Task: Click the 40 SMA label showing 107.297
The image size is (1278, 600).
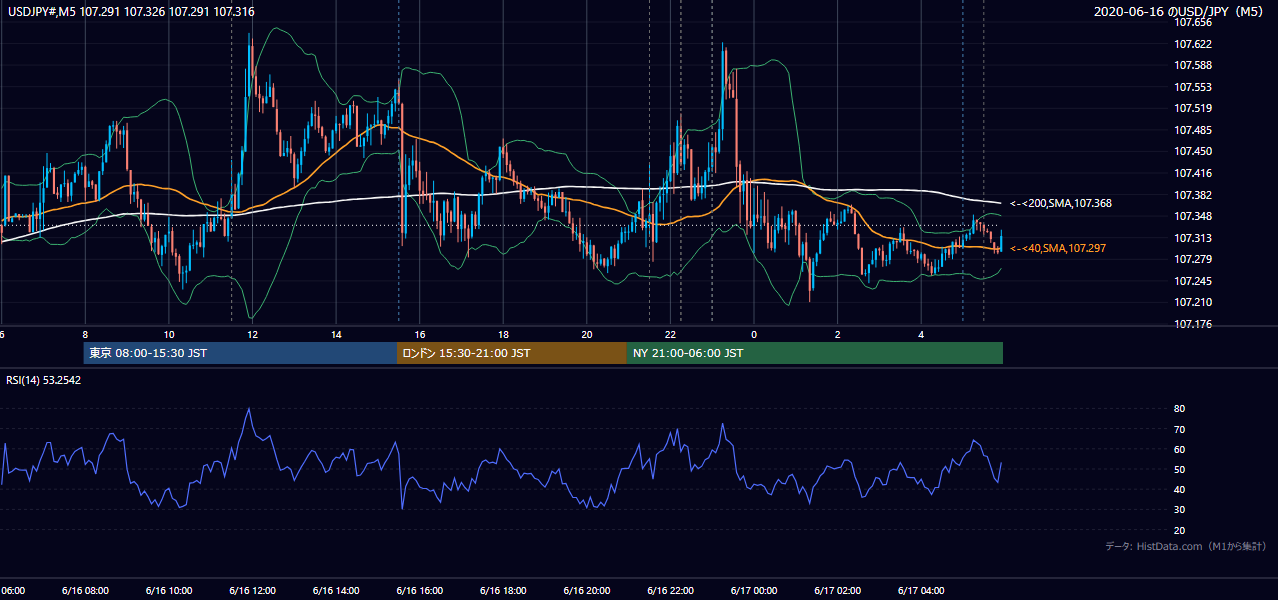Action: (x=1058, y=248)
